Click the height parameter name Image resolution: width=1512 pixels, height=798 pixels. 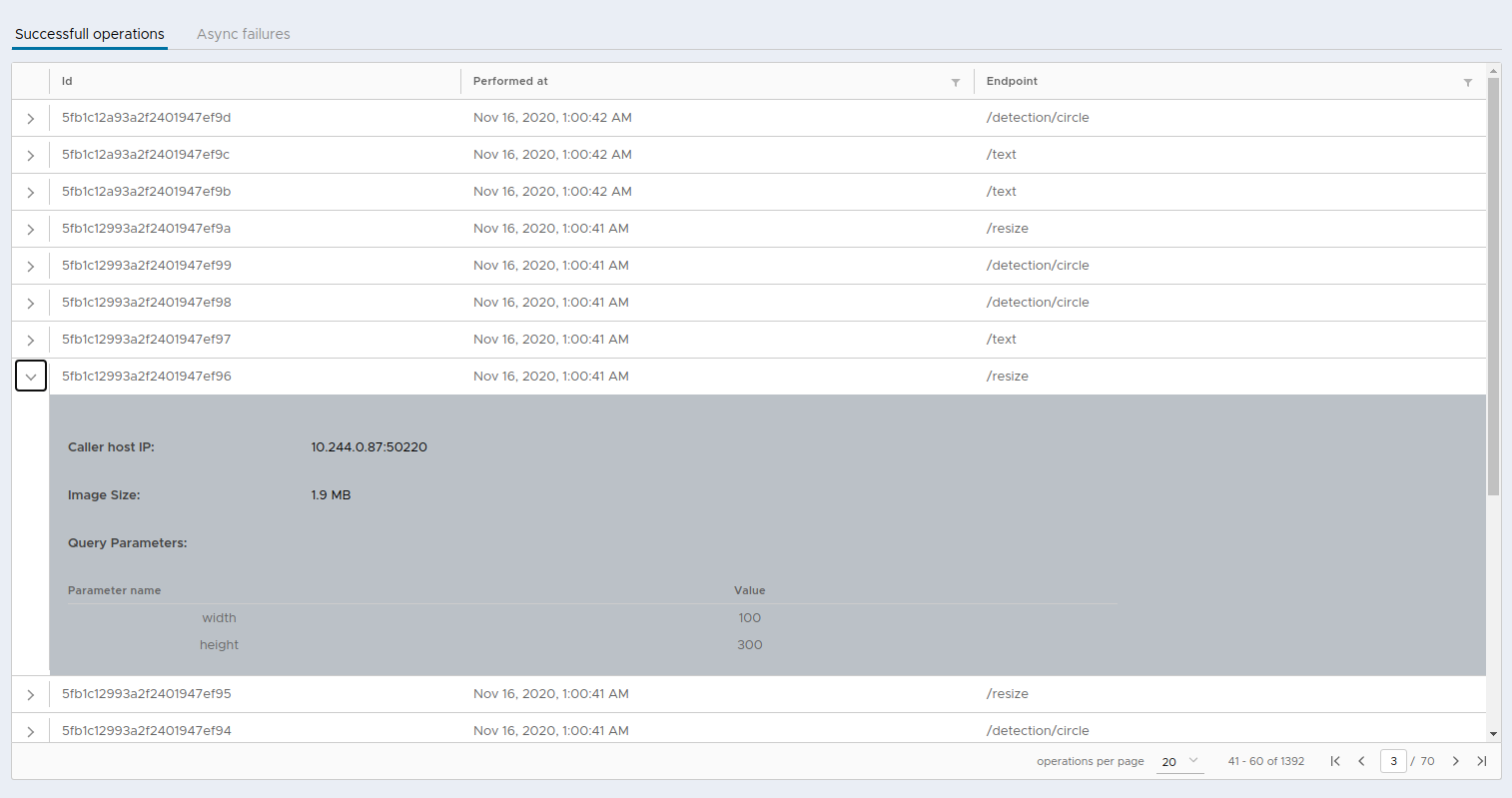coord(219,645)
